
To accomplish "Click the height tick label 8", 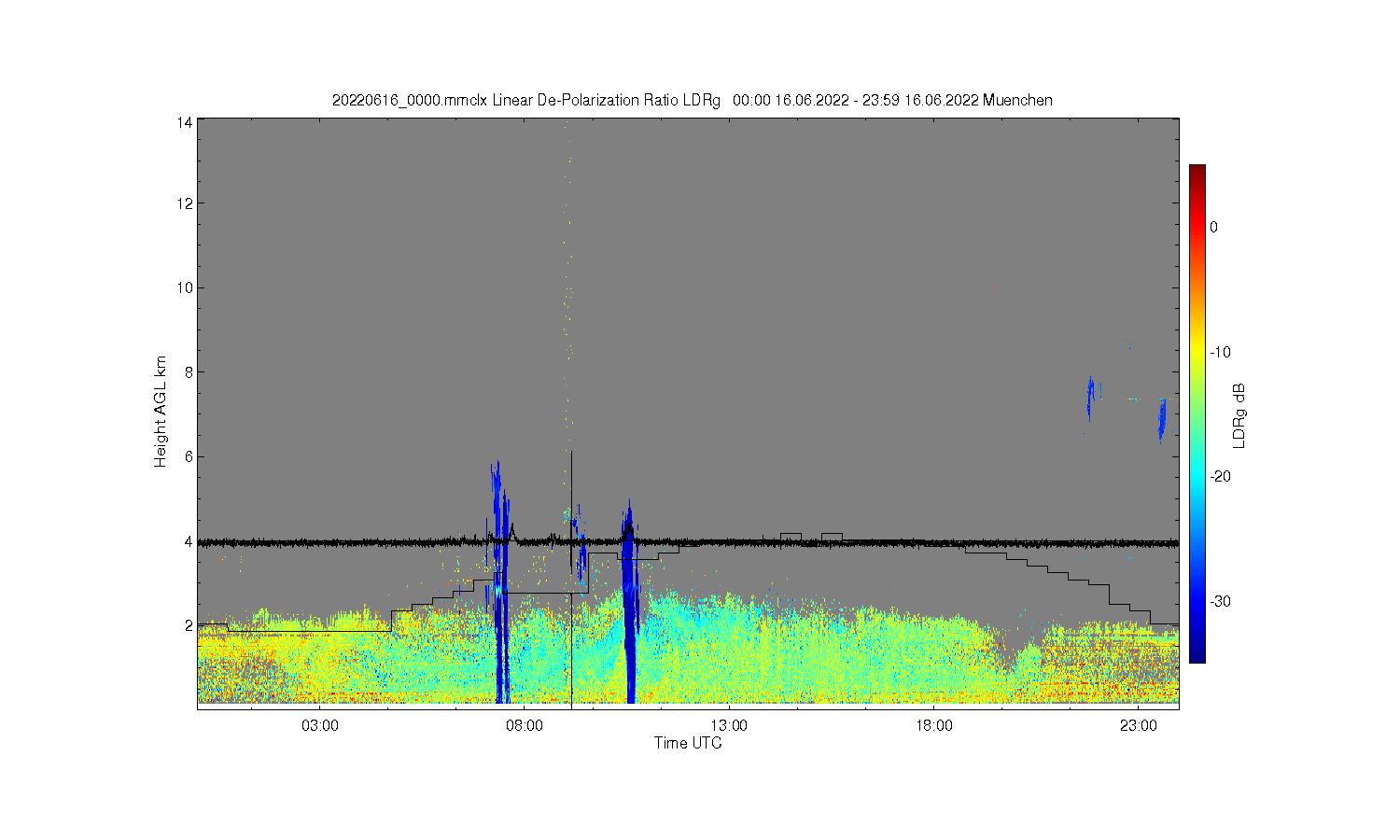I will 189,372.
